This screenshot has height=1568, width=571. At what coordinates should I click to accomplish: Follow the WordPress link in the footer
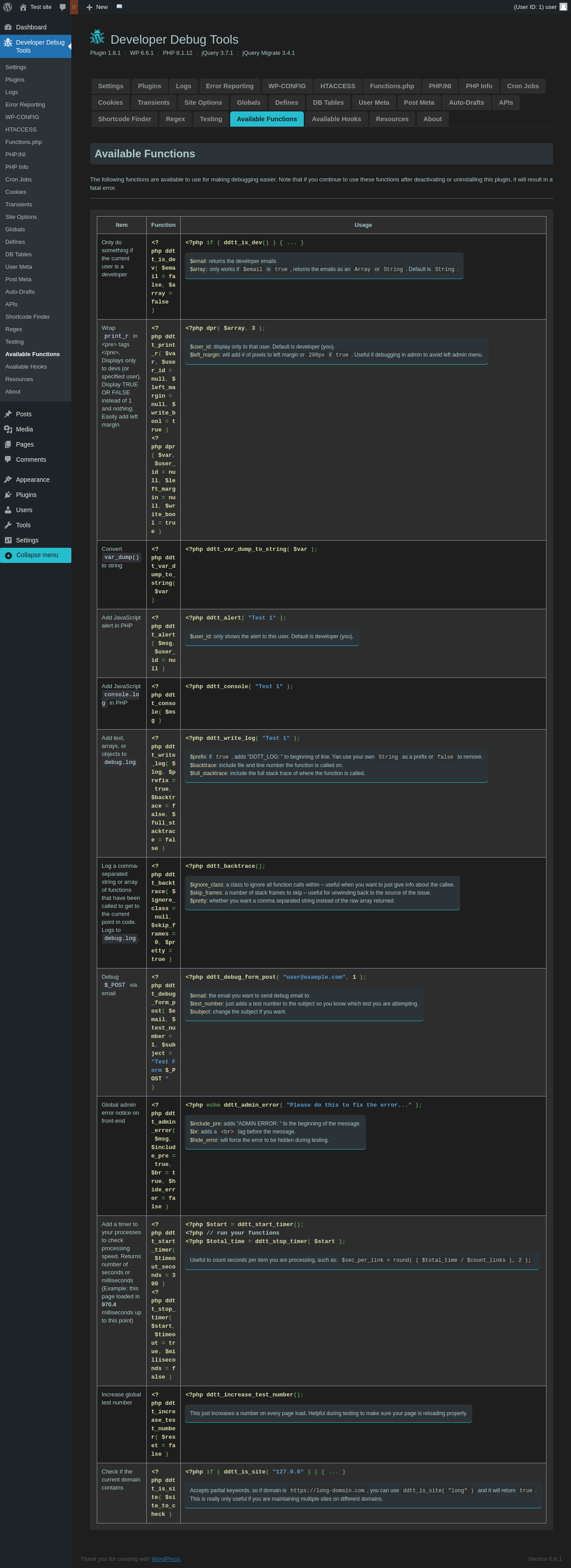[x=166, y=1559]
